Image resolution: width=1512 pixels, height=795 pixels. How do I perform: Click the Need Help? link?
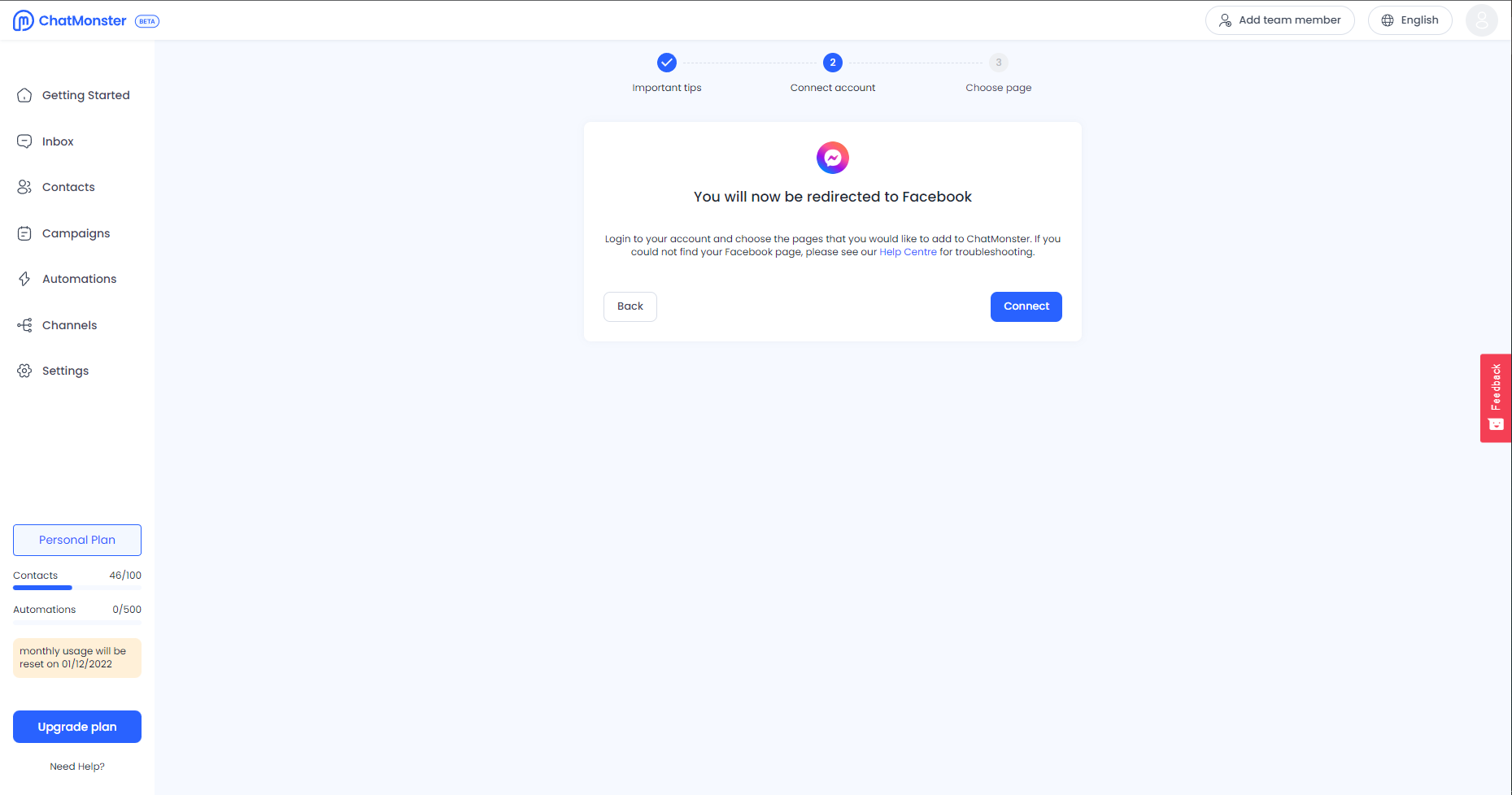pyautogui.click(x=77, y=767)
